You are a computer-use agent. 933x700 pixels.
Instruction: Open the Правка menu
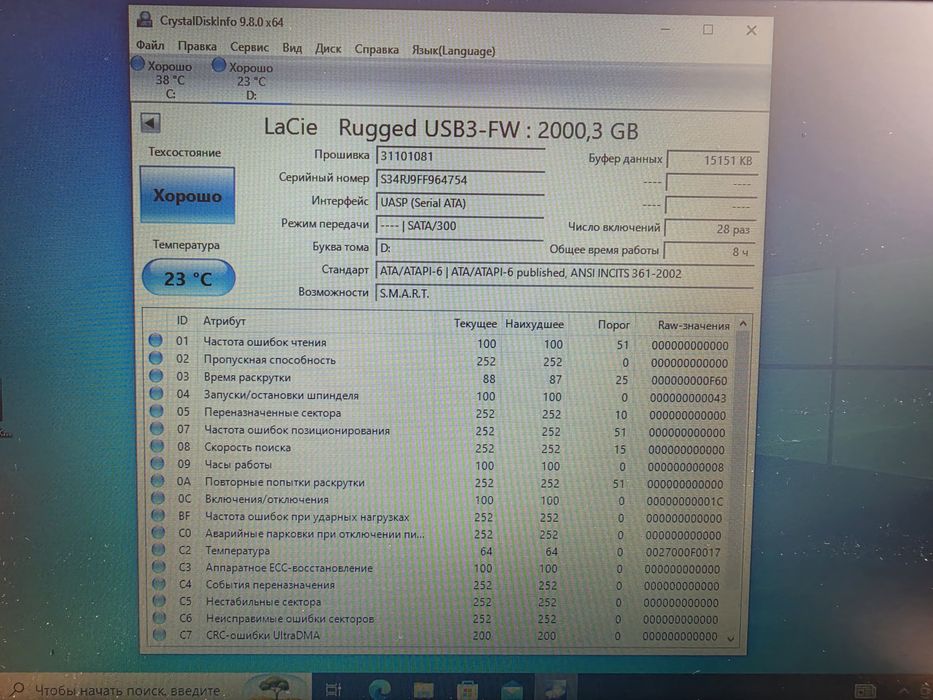tap(197, 46)
